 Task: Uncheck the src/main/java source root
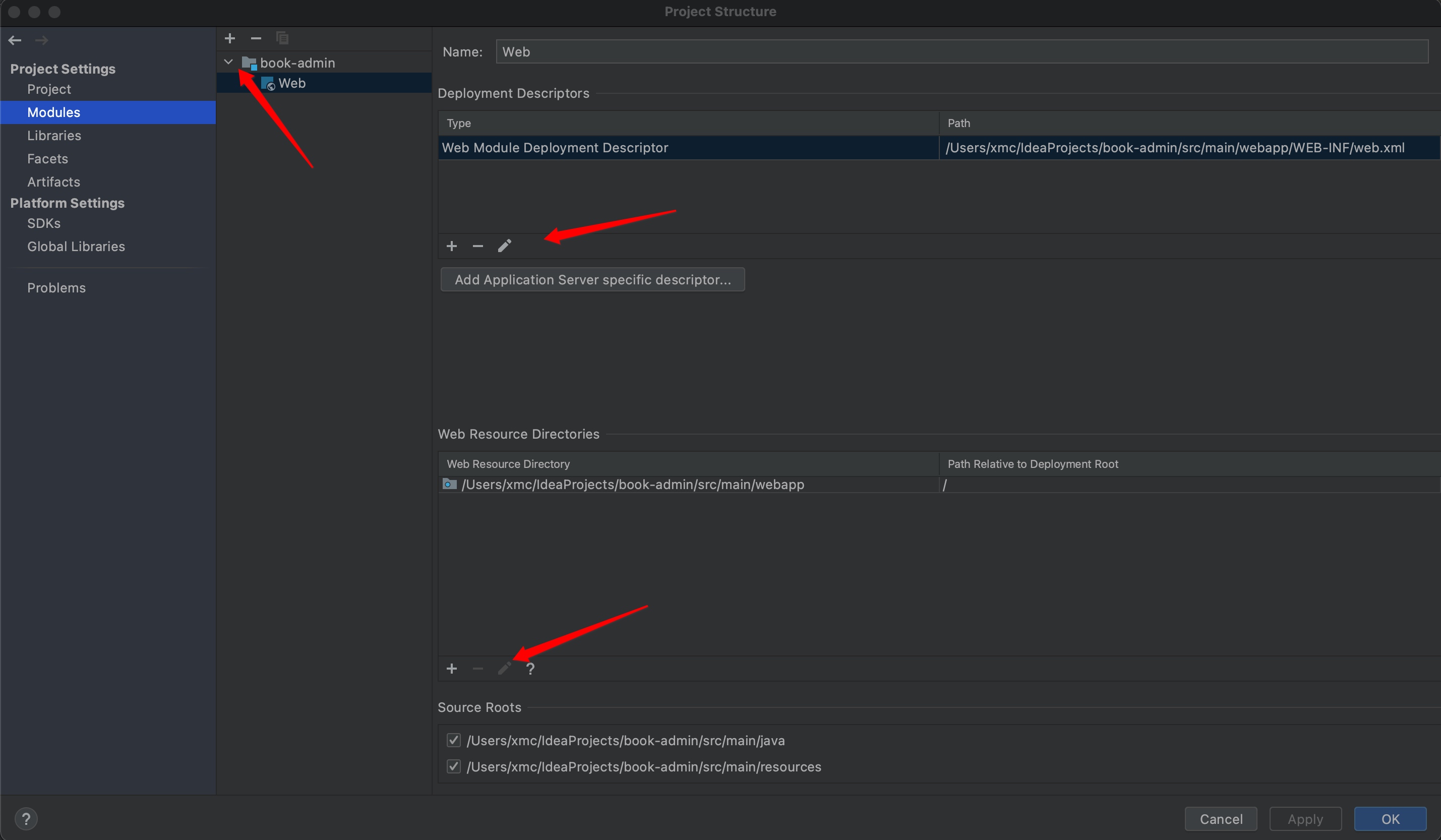(x=453, y=741)
